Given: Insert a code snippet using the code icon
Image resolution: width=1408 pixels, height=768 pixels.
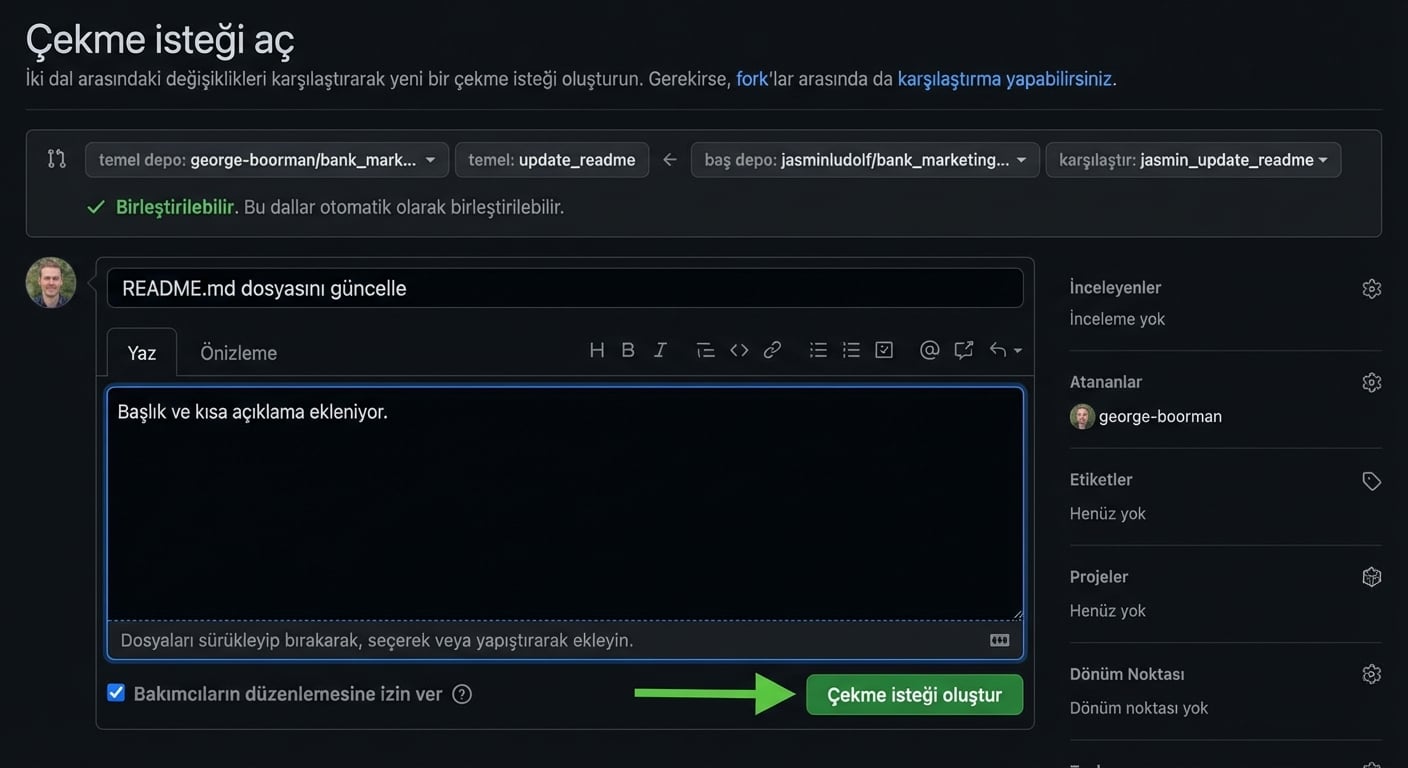Looking at the screenshot, I should click(x=739, y=349).
